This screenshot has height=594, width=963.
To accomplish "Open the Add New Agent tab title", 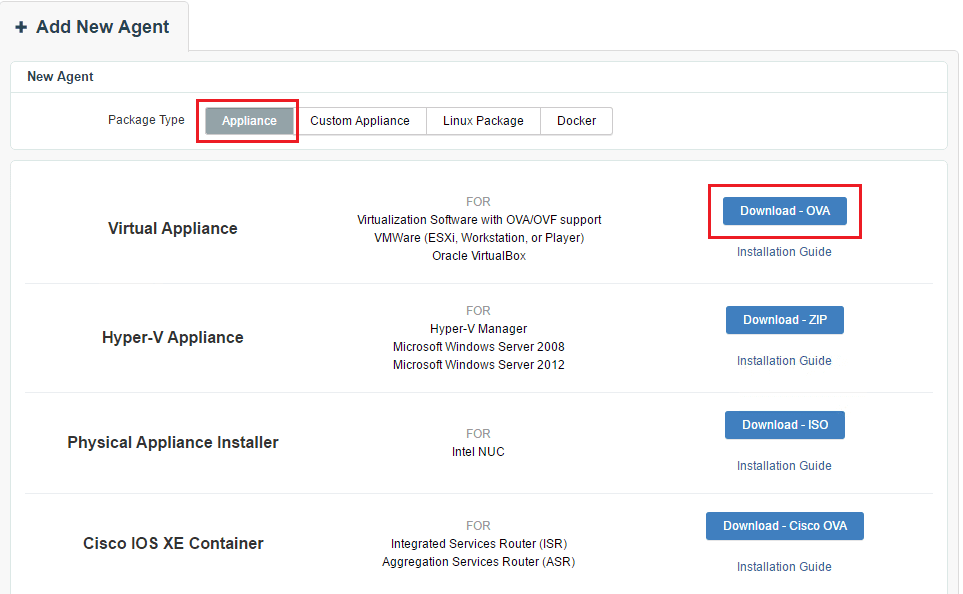I will pyautogui.click(x=102, y=27).
